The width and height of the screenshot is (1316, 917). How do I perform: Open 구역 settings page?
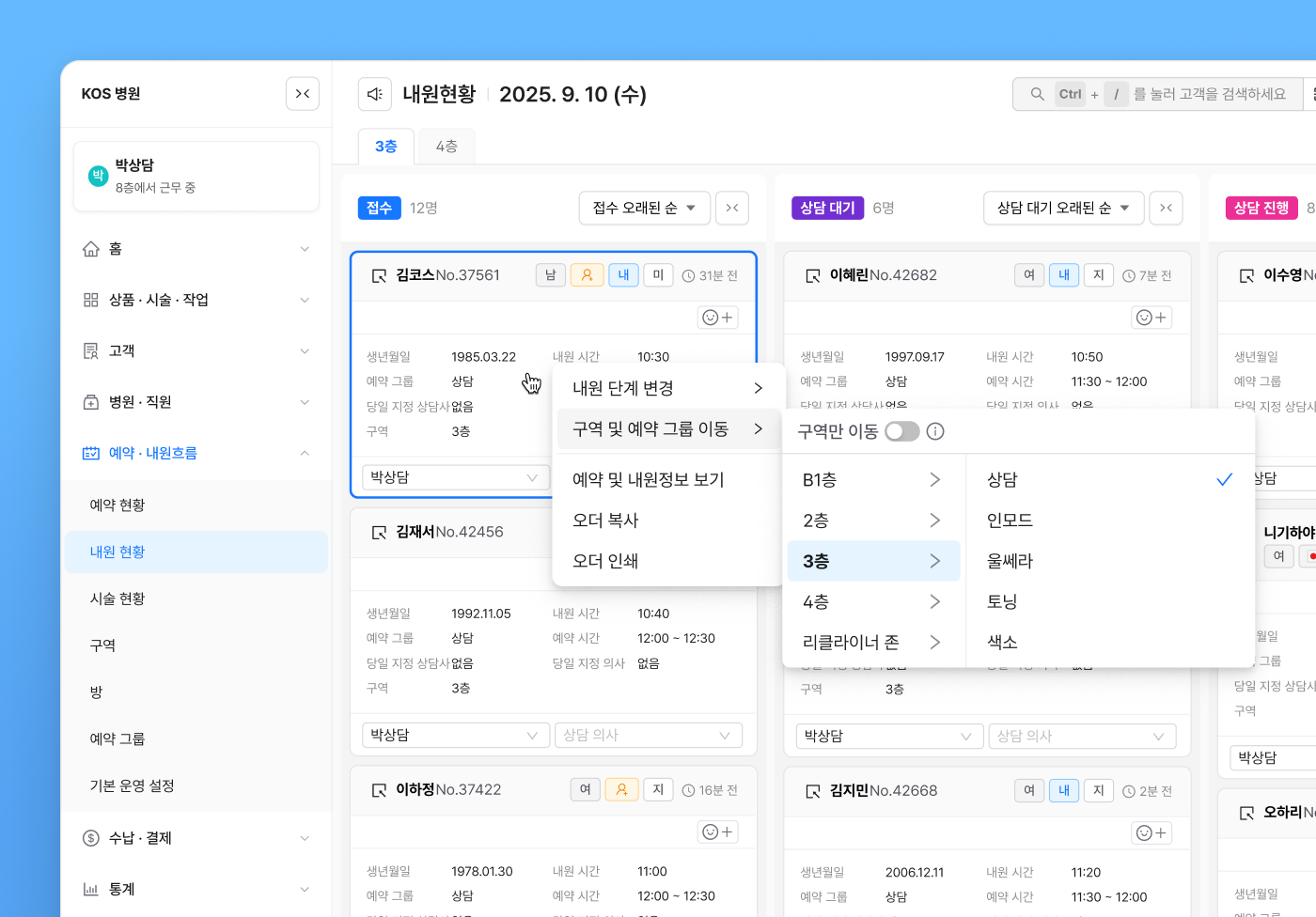pyautogui.click(x=196, y=645)
